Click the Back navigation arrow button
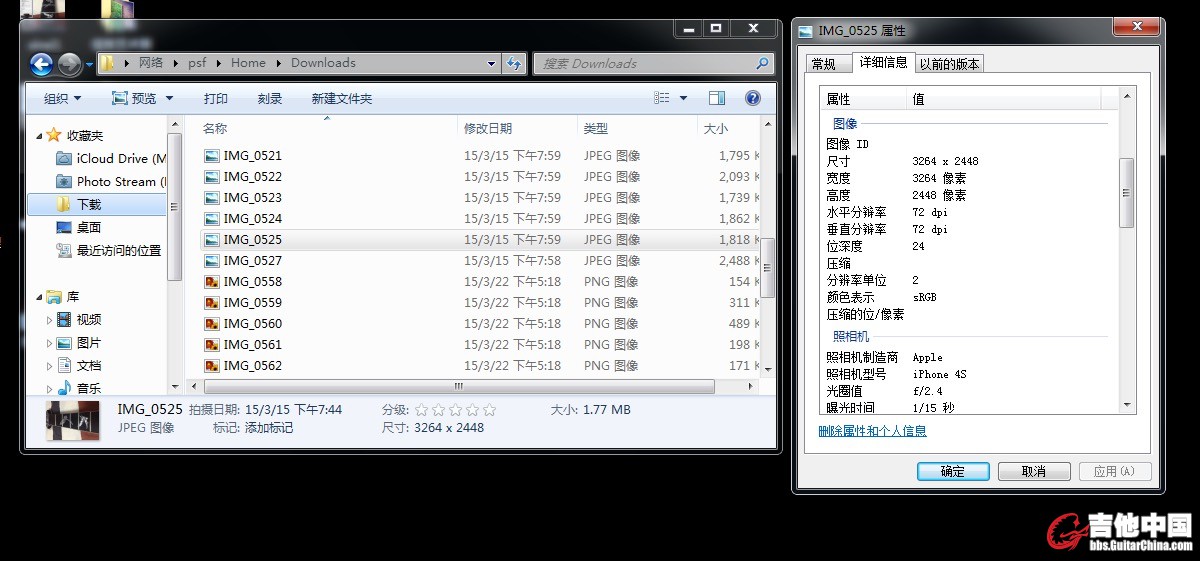 coord(41,65)
